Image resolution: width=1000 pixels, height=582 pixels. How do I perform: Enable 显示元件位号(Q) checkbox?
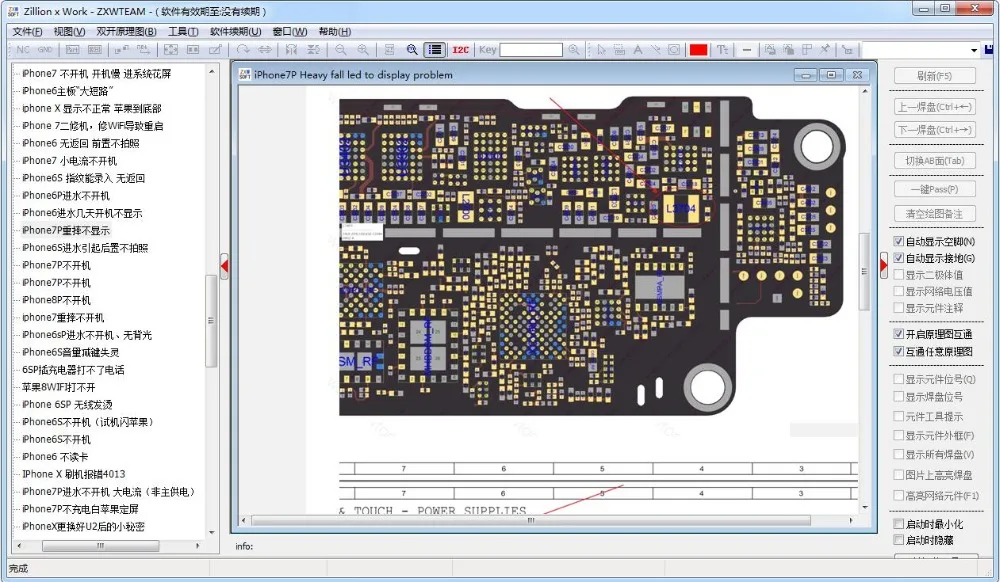(x=899, y=379)
